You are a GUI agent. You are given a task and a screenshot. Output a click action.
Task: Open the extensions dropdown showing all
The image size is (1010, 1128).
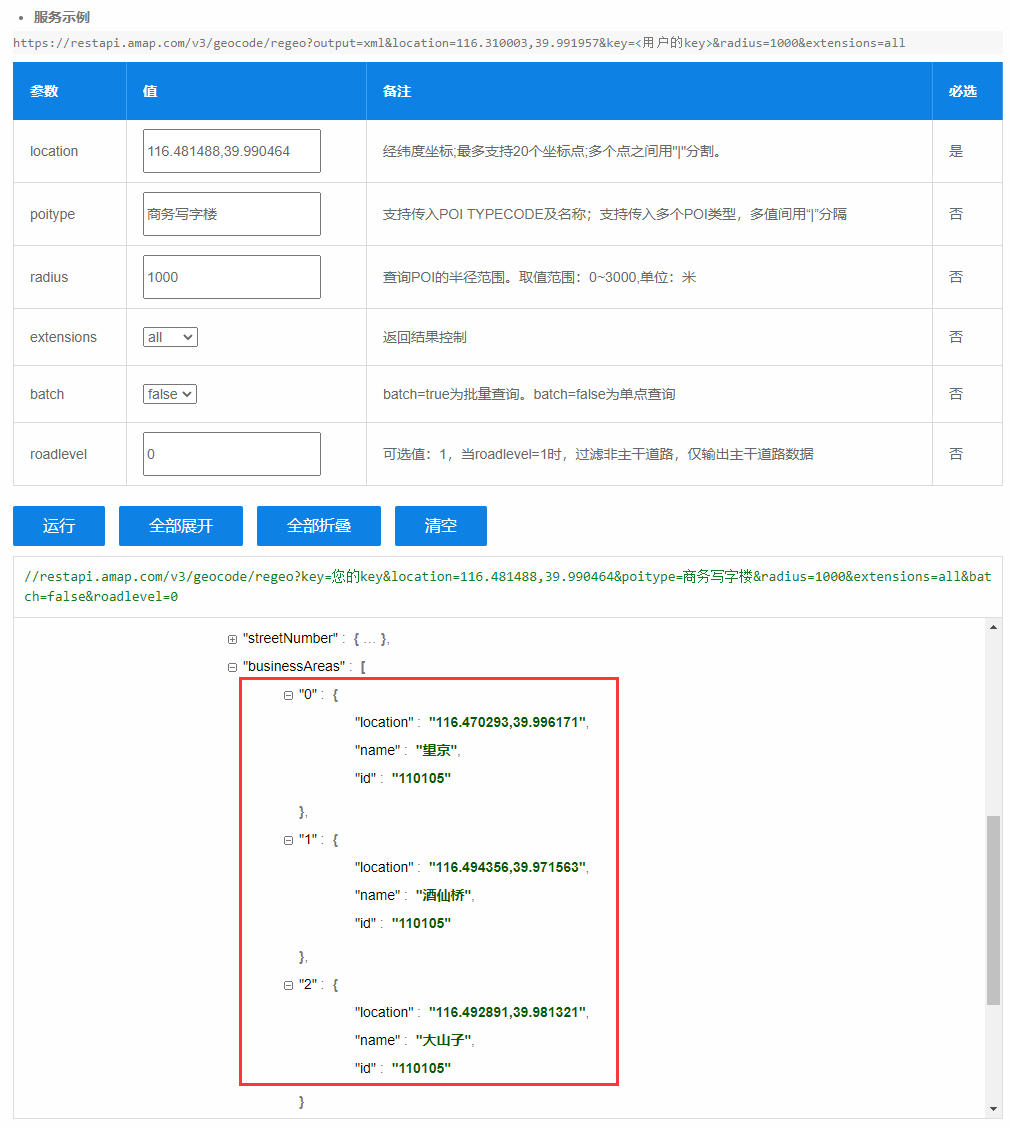pos(169,337)
